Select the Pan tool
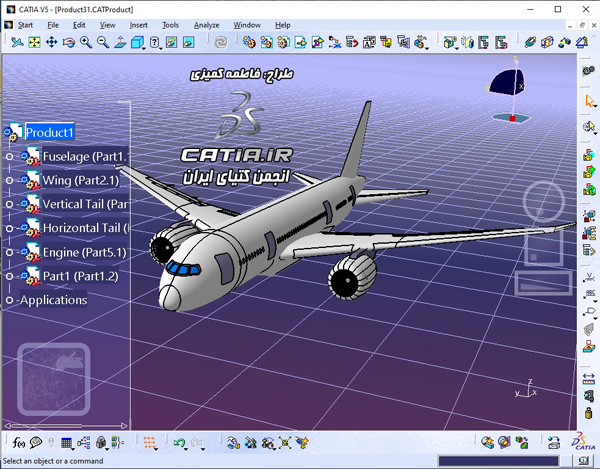The image size is (600, 469). tap(51, 42)
